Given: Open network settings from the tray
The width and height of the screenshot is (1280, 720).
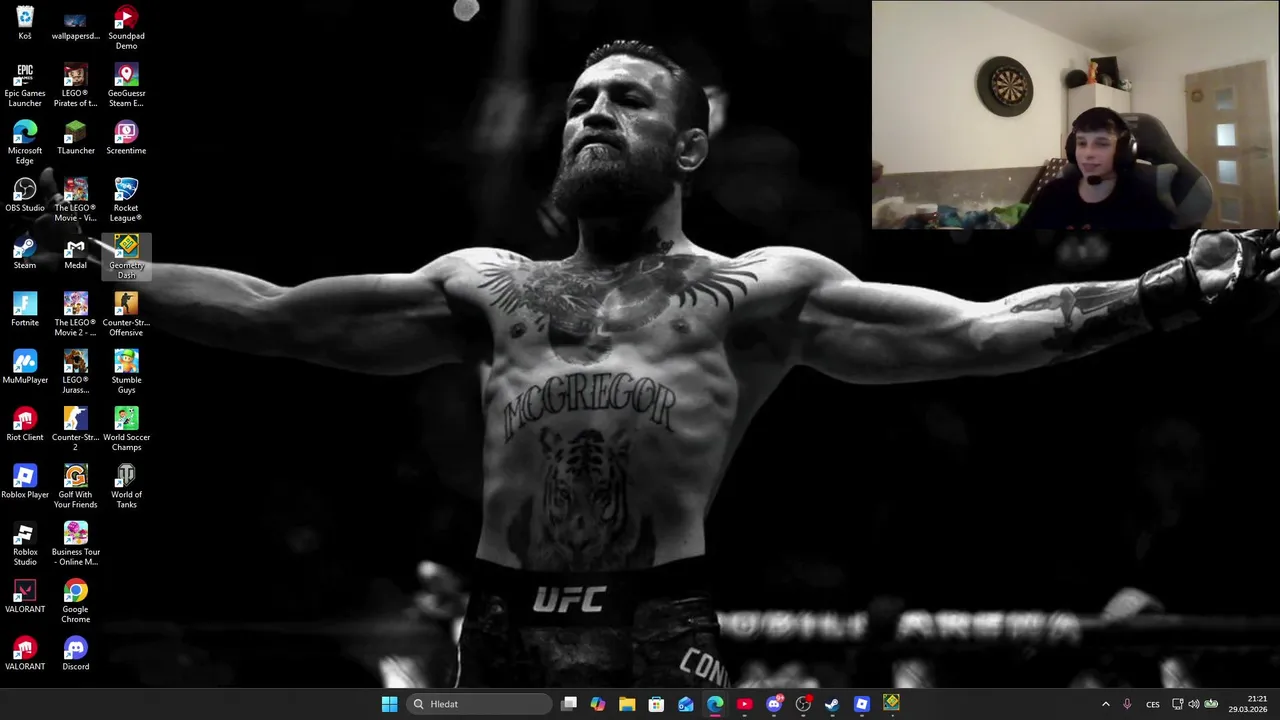Looking at the screenshot, I should 1177,704.
